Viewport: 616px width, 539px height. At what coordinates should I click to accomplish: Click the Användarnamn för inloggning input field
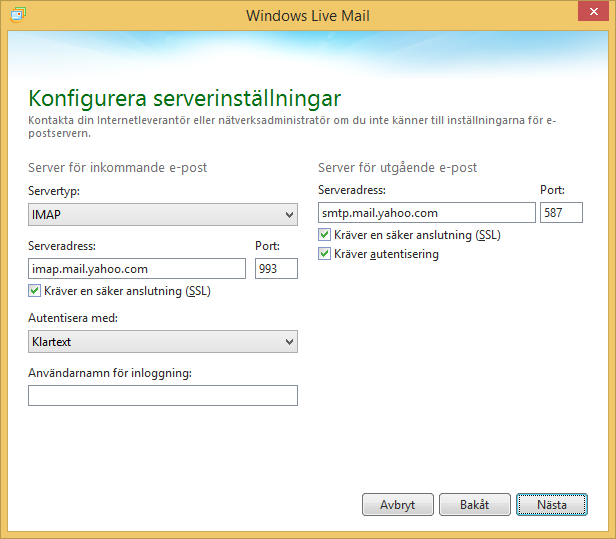coord(163,395)
